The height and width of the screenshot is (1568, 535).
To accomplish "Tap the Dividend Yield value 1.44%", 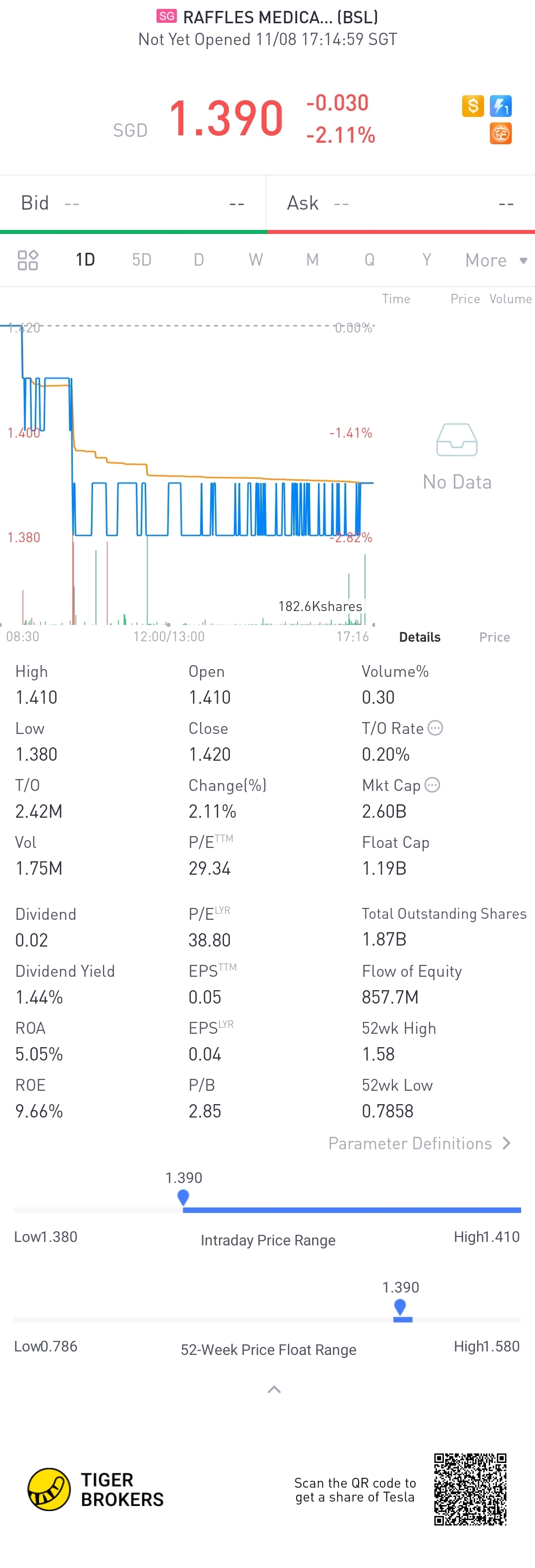I will [39, 997].
